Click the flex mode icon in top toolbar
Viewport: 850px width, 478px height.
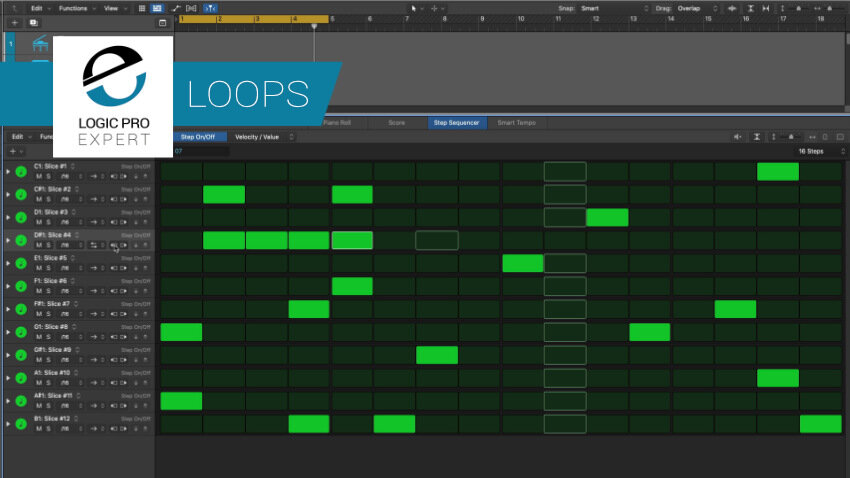pos(191,8)
